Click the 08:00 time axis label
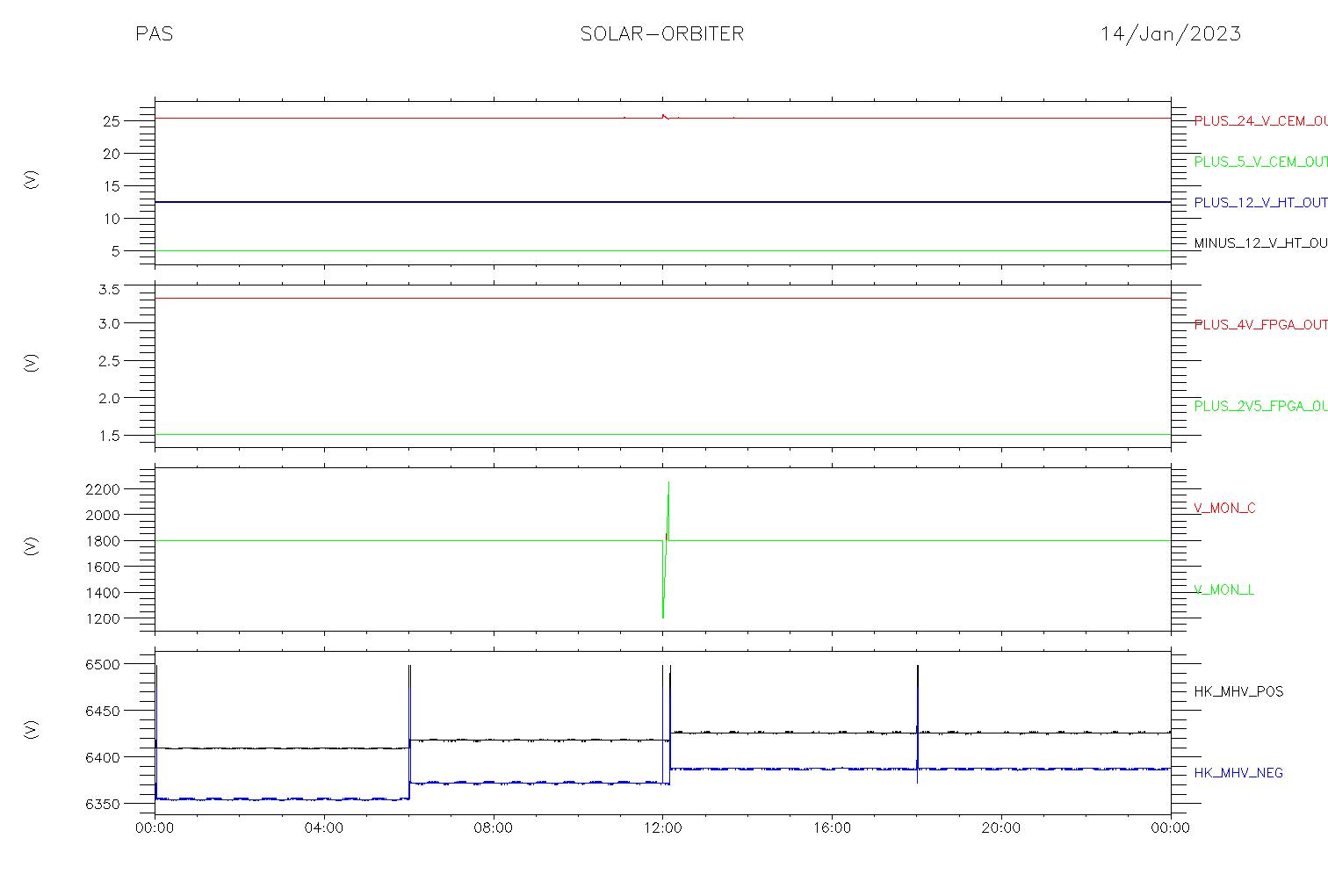Image resolution: width=1328 pixels, height=896 pixels. click(494, 827)
